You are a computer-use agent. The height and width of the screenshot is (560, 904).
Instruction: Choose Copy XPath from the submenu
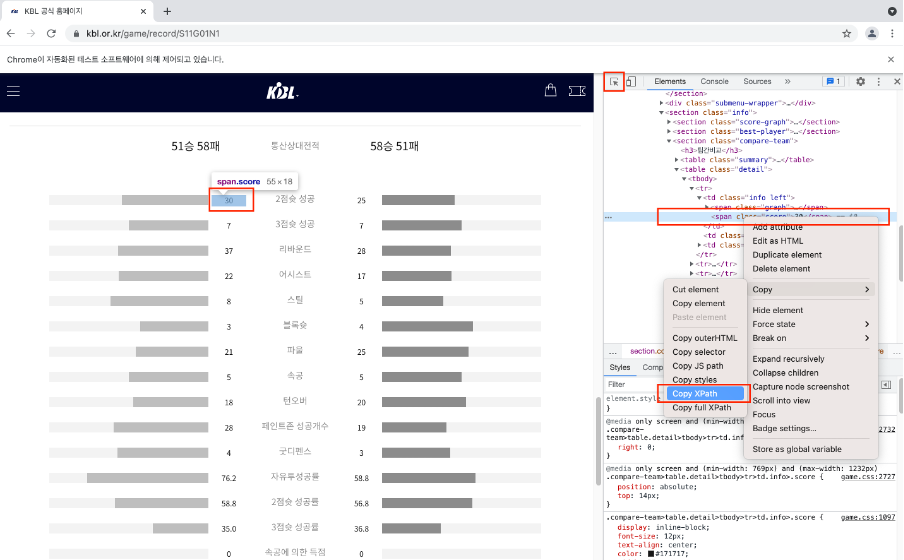click(705, 393)
